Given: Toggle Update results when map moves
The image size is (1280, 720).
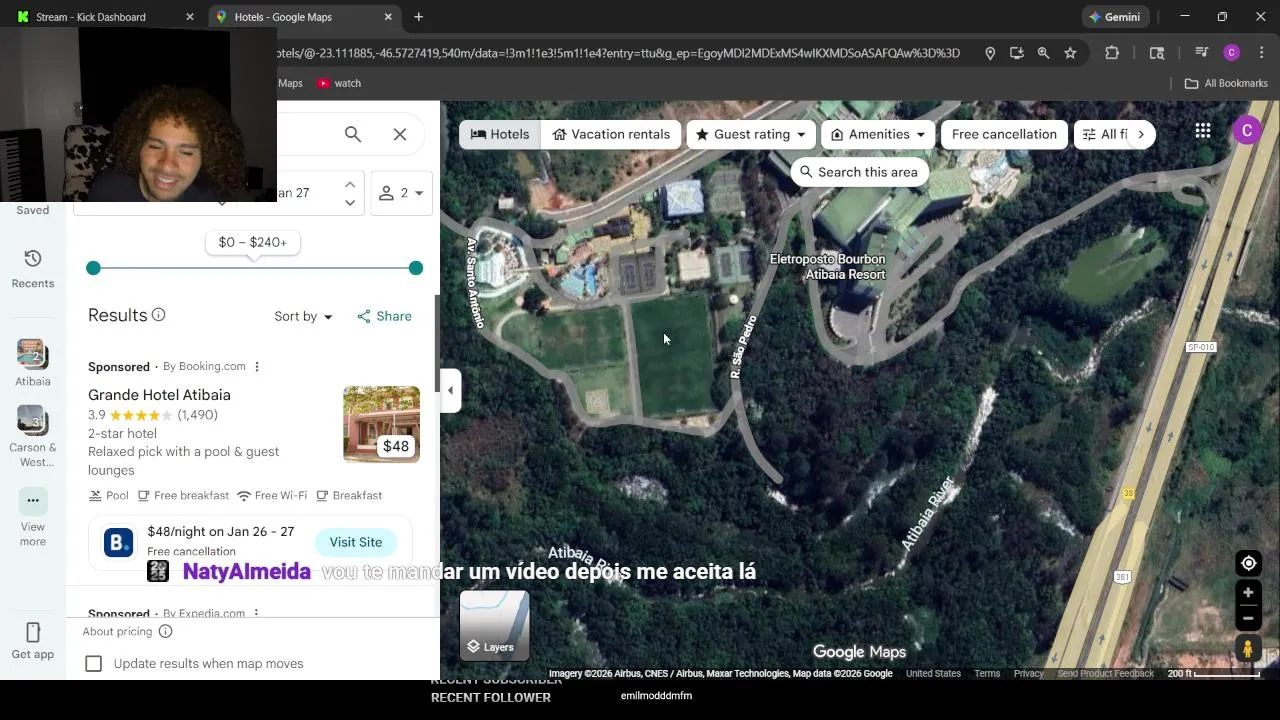Looking at the screenshot, I should point(94,664).
